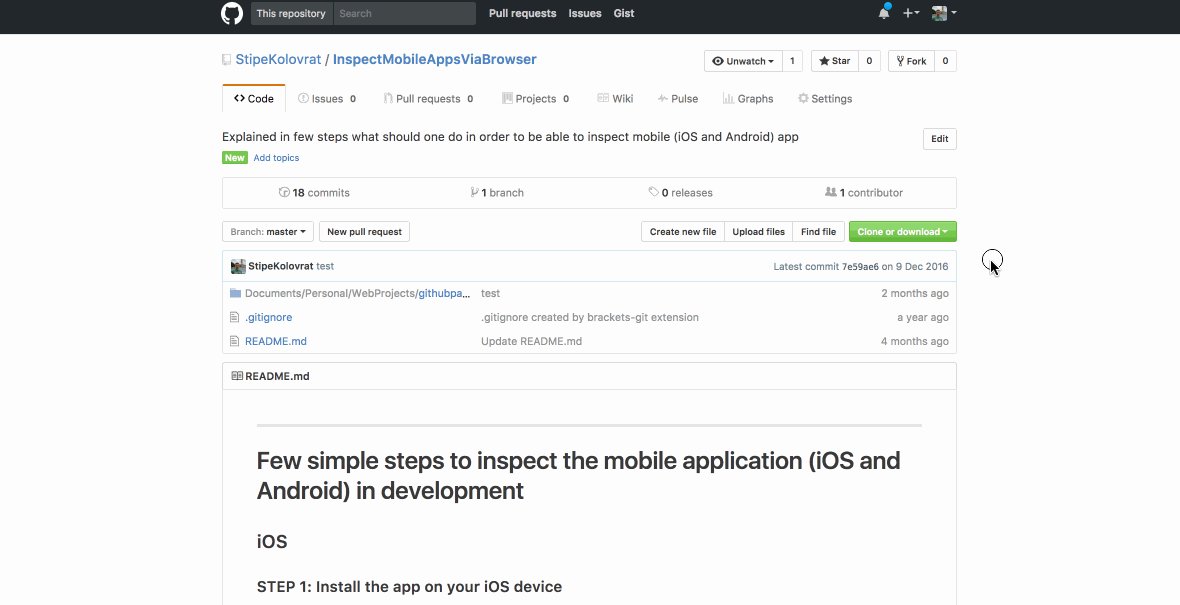Click the Edit description button
Viewport: 1180px width, 605px height.
point(939,139)
